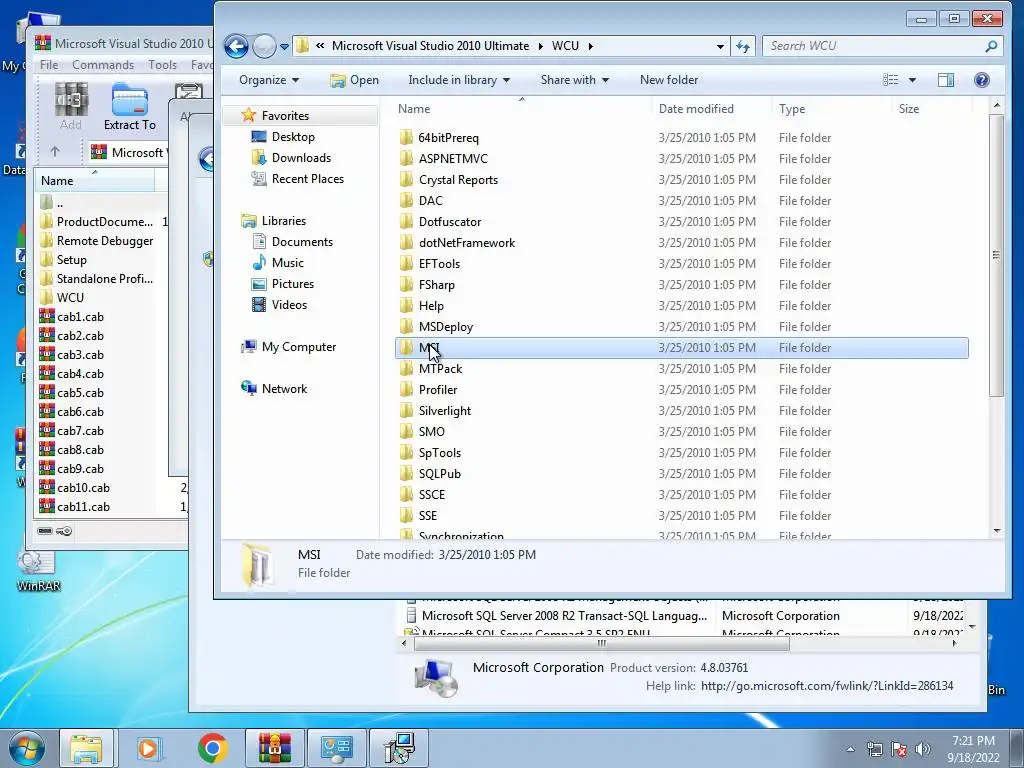
Task: Select the SSCE folder icon
Action: (406, 494)
